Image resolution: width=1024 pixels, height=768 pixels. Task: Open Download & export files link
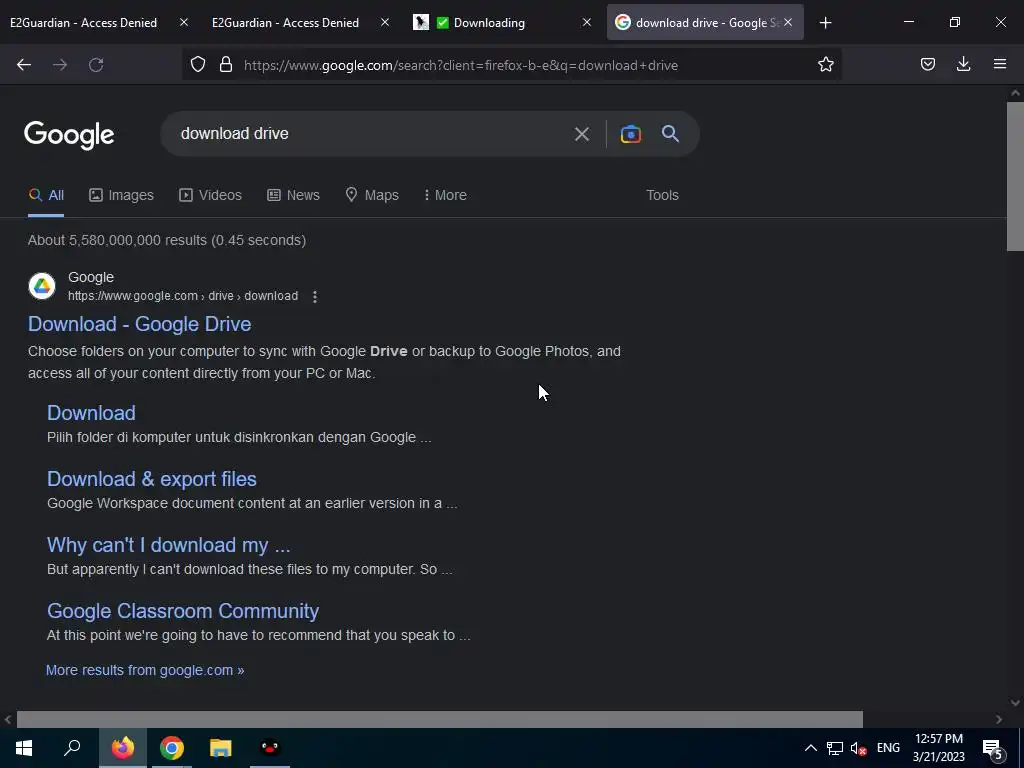tap(152, 479)
